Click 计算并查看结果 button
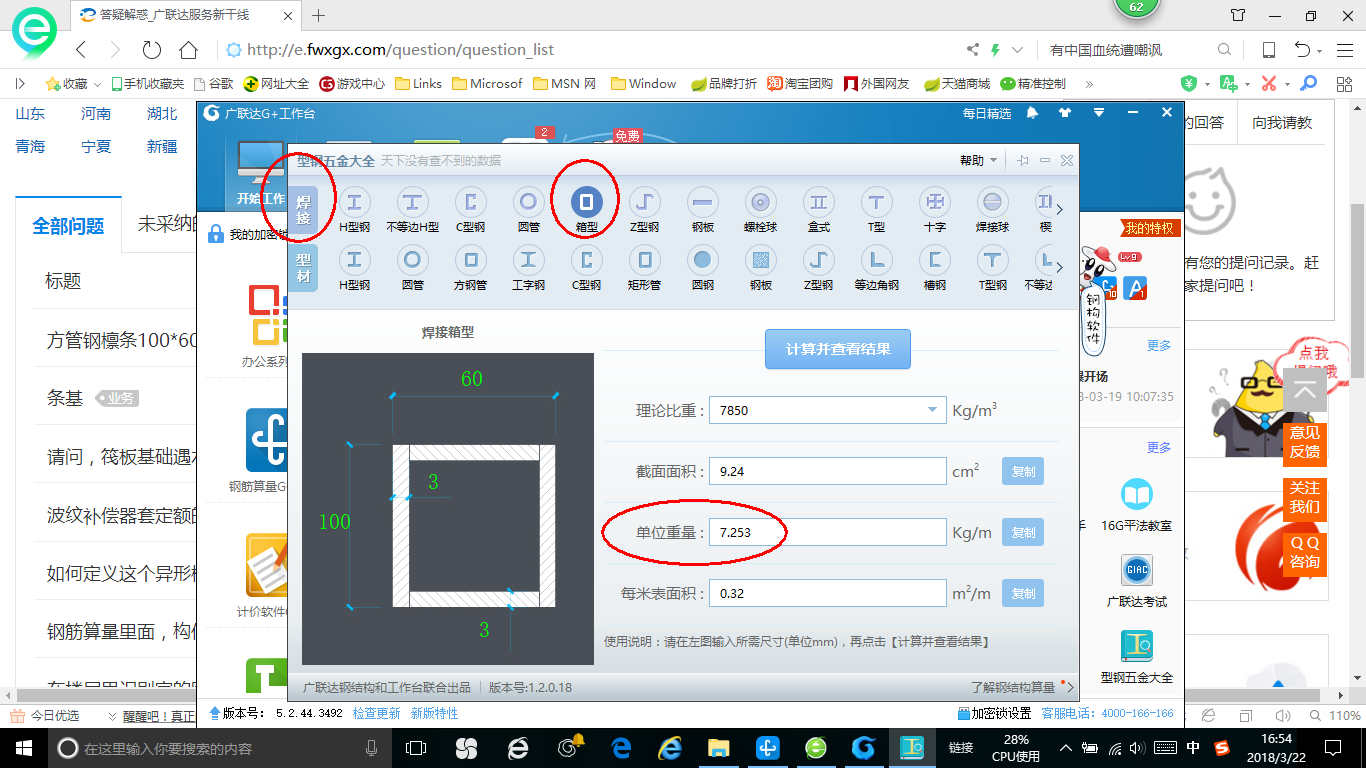Image resolution: width=1366 pixels, height=768 pixels. 838,349
